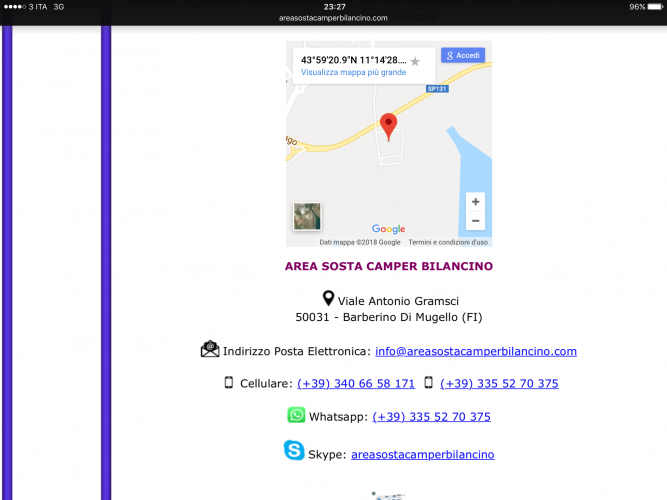This screenshot has height=500, width=667.
Task: Tap the areasostacamperbilancino.com address bar
Action: pos(334,18)
